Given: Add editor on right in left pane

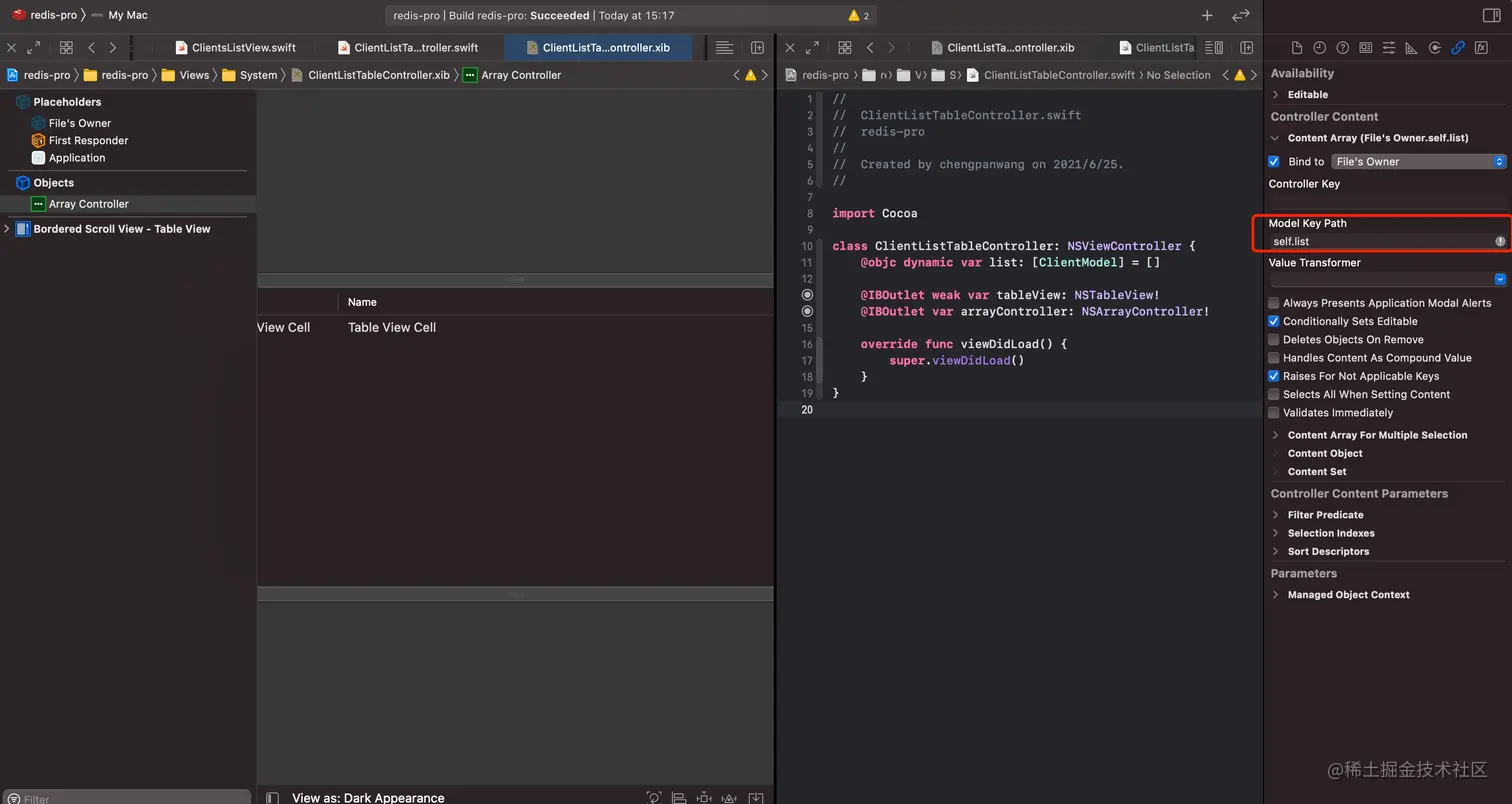Looking at the screenshot, I should (757, 47).
